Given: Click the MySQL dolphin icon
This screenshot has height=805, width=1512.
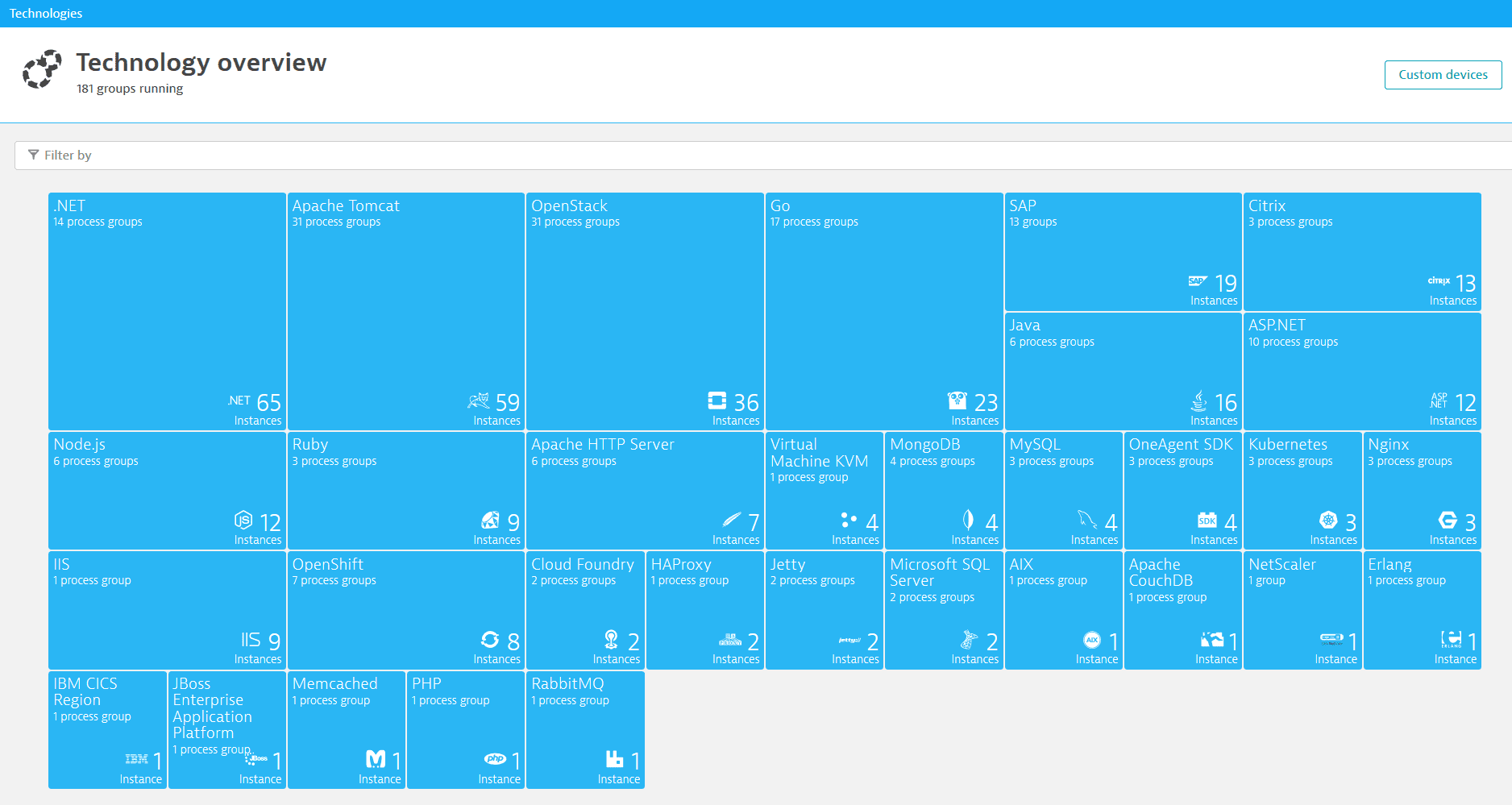Looking at the screenshot, I should [x=1087, y=520].
